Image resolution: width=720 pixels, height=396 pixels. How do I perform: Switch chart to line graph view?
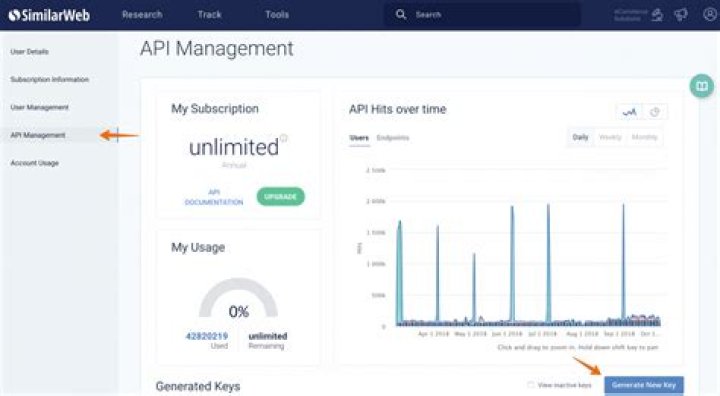pyautogui.click(x=629, y=112)
